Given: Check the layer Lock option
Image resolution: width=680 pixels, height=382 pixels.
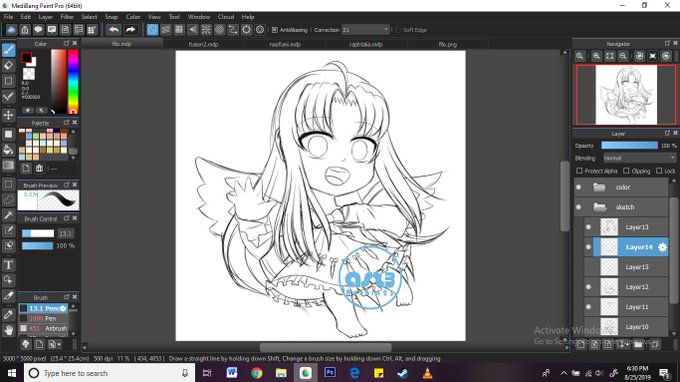Looking at the screenshot, I should [x=659, y=171].
